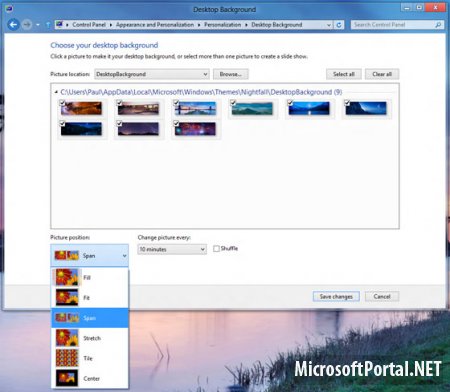Select the teal mountain wallpaper thumbnail
Image resolution: width=450 pixels, height=392 pixels.
coord(253,109)
